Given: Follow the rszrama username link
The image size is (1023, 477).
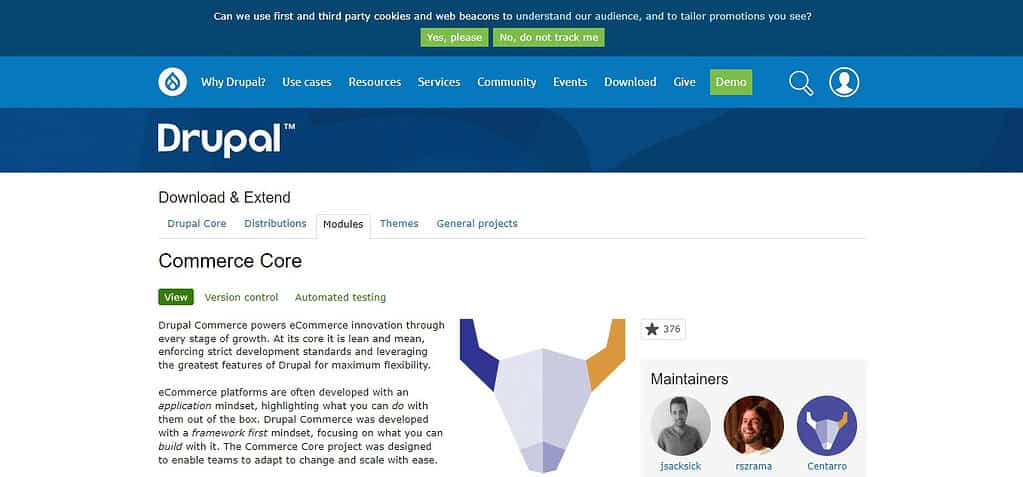Looking at the screenshot, I should pyautogui.click(x=754, y=467).
